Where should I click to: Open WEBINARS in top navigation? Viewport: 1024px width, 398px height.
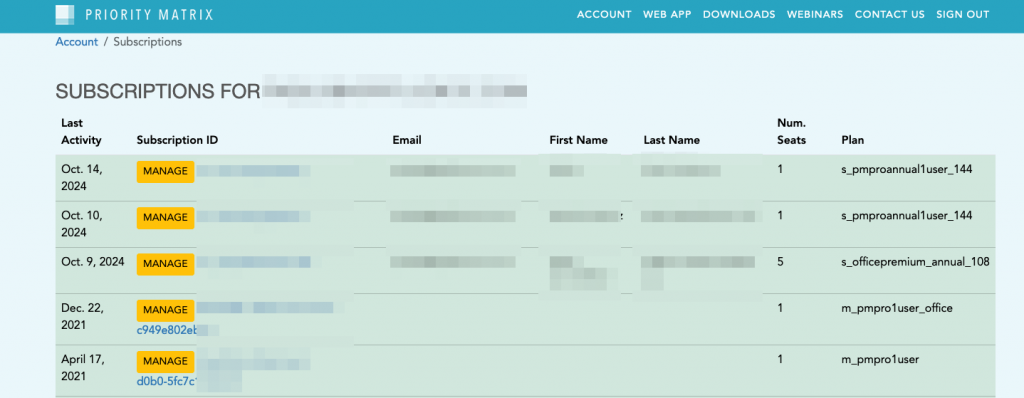tap(814, 14)
